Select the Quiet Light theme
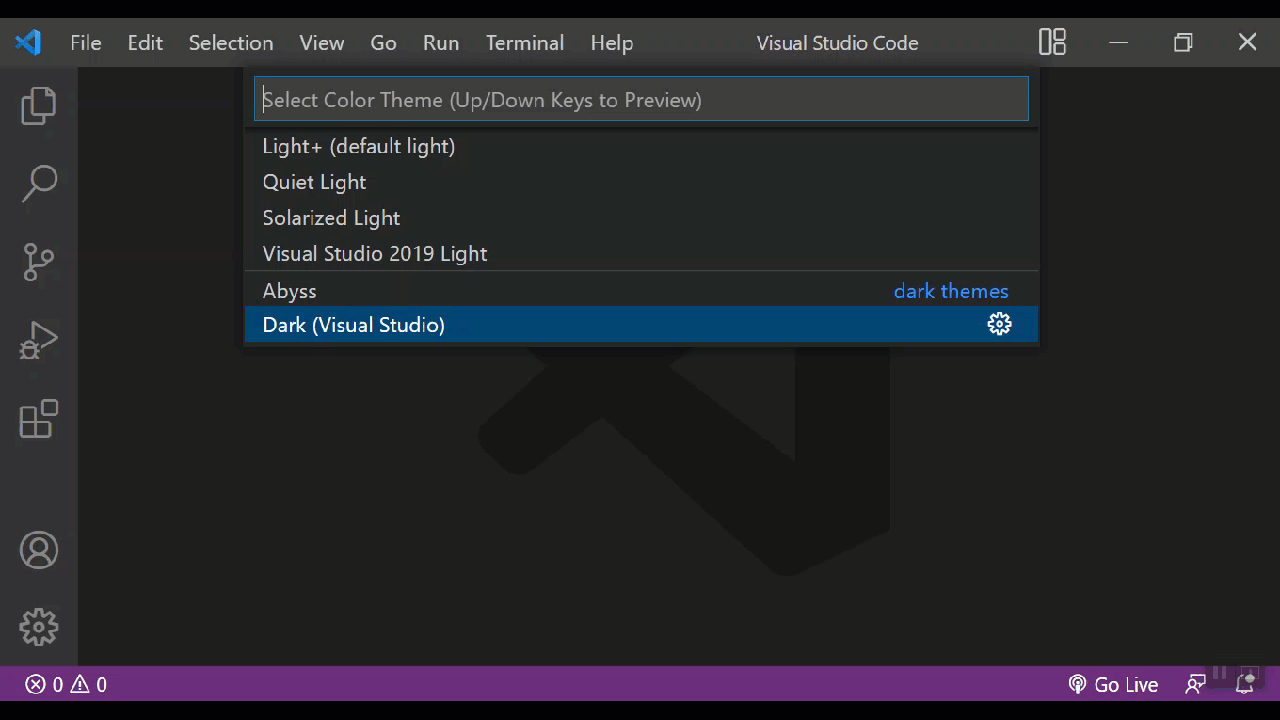The height and width of the screenshot is (720, 1280). (x=314, y=182)
